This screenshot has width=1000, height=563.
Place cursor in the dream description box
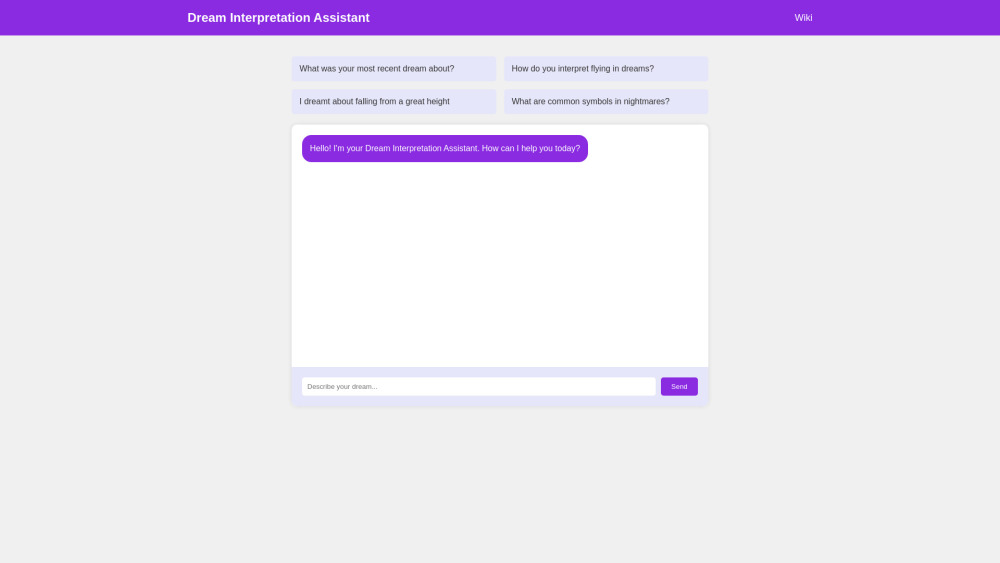pyautogui.click(x=478, y=386)
